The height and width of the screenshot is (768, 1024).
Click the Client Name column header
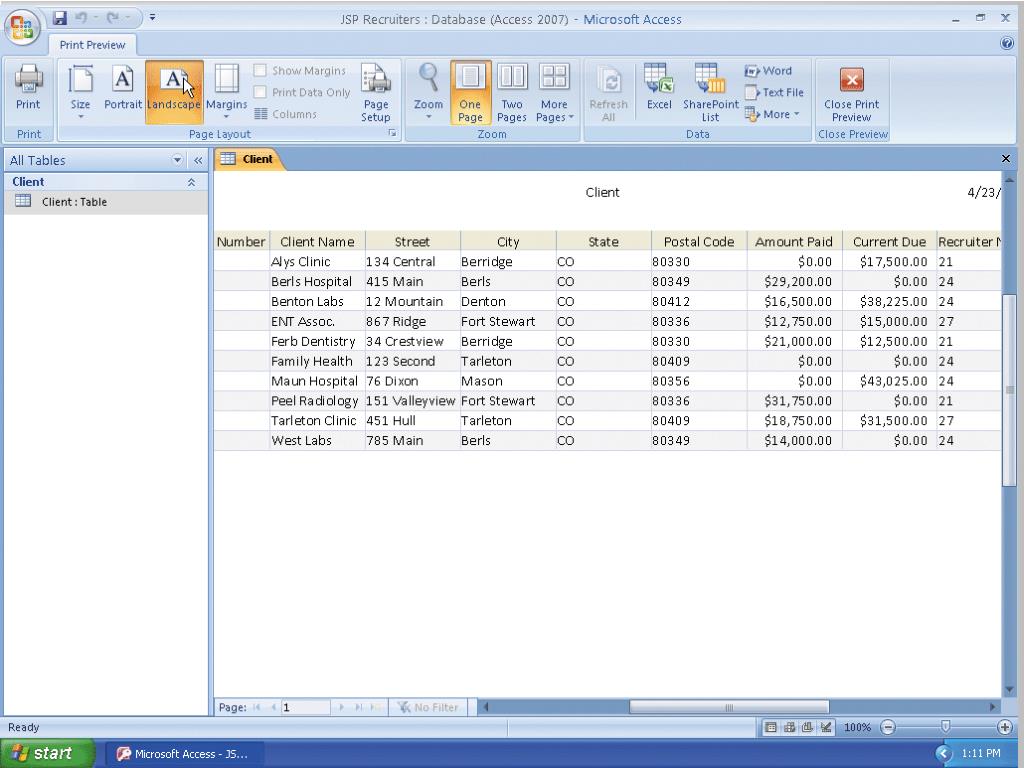[x=317, y=242]
